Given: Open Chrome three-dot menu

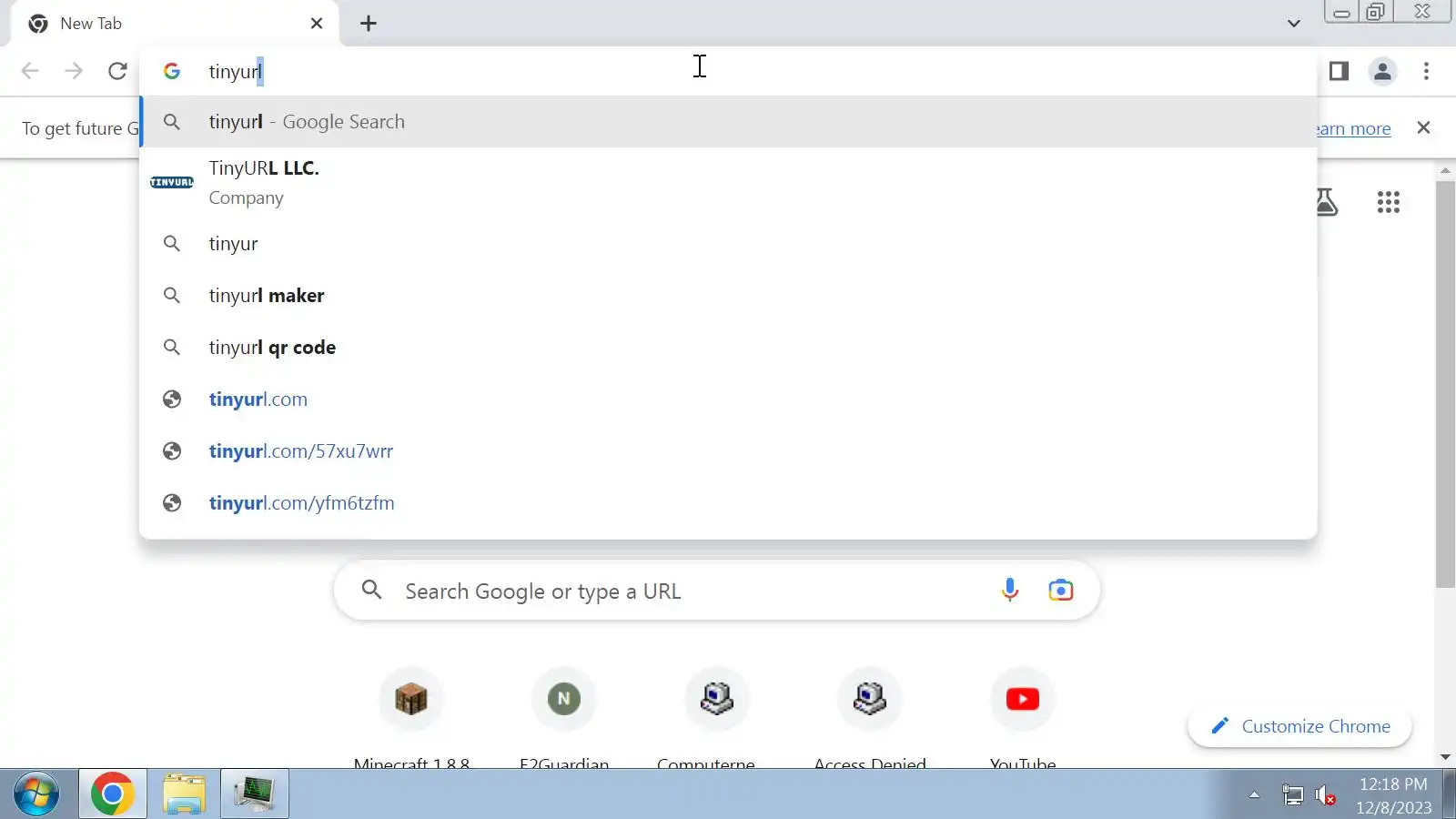Looking at the screenshot, I should tap(1426, 71).
